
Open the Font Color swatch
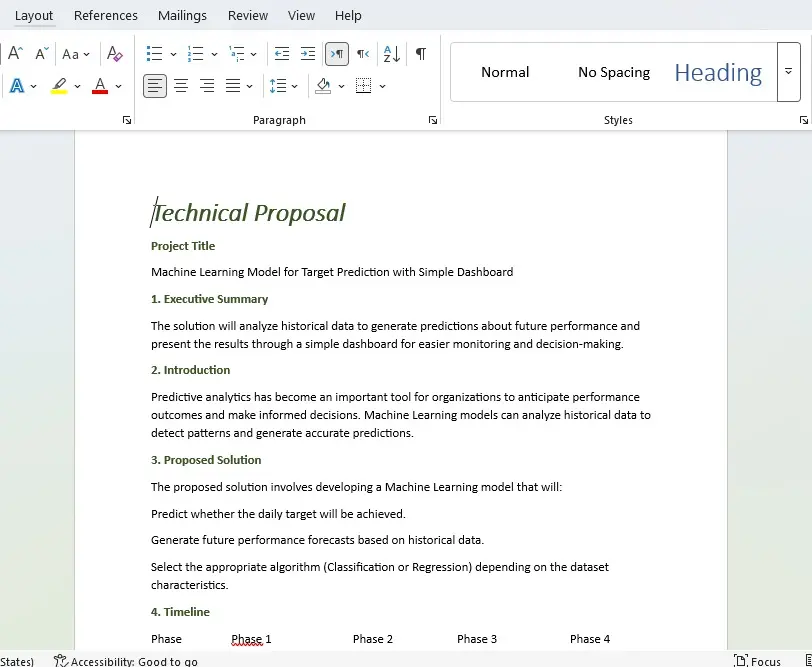tap(100, 86)
